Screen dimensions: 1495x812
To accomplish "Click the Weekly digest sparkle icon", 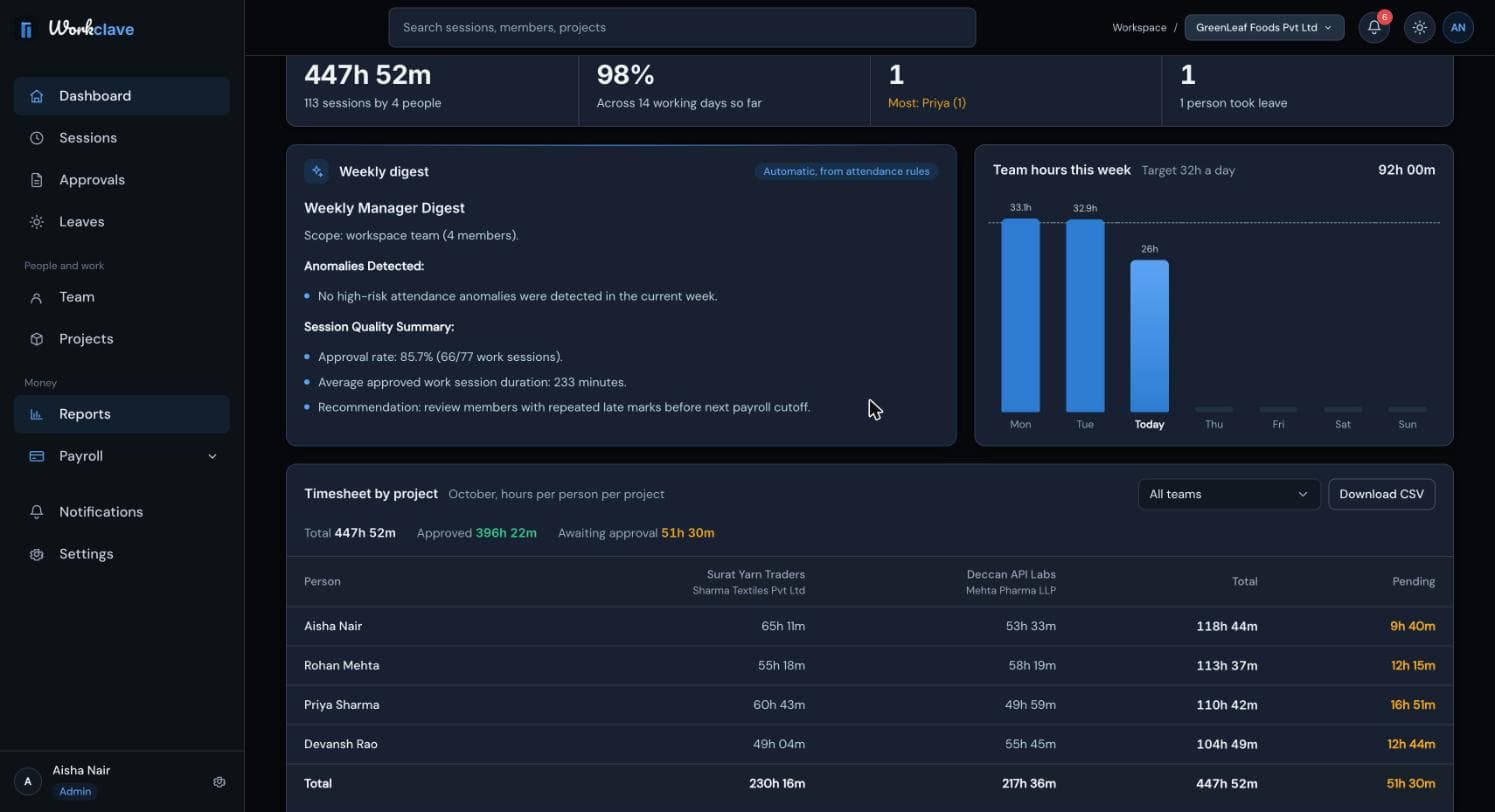I will point(317,171).
